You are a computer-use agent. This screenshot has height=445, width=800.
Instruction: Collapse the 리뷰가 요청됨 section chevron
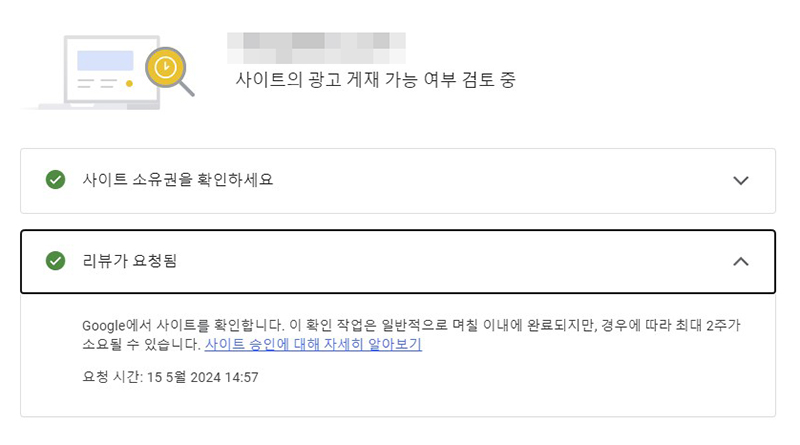tap(741, 262)
